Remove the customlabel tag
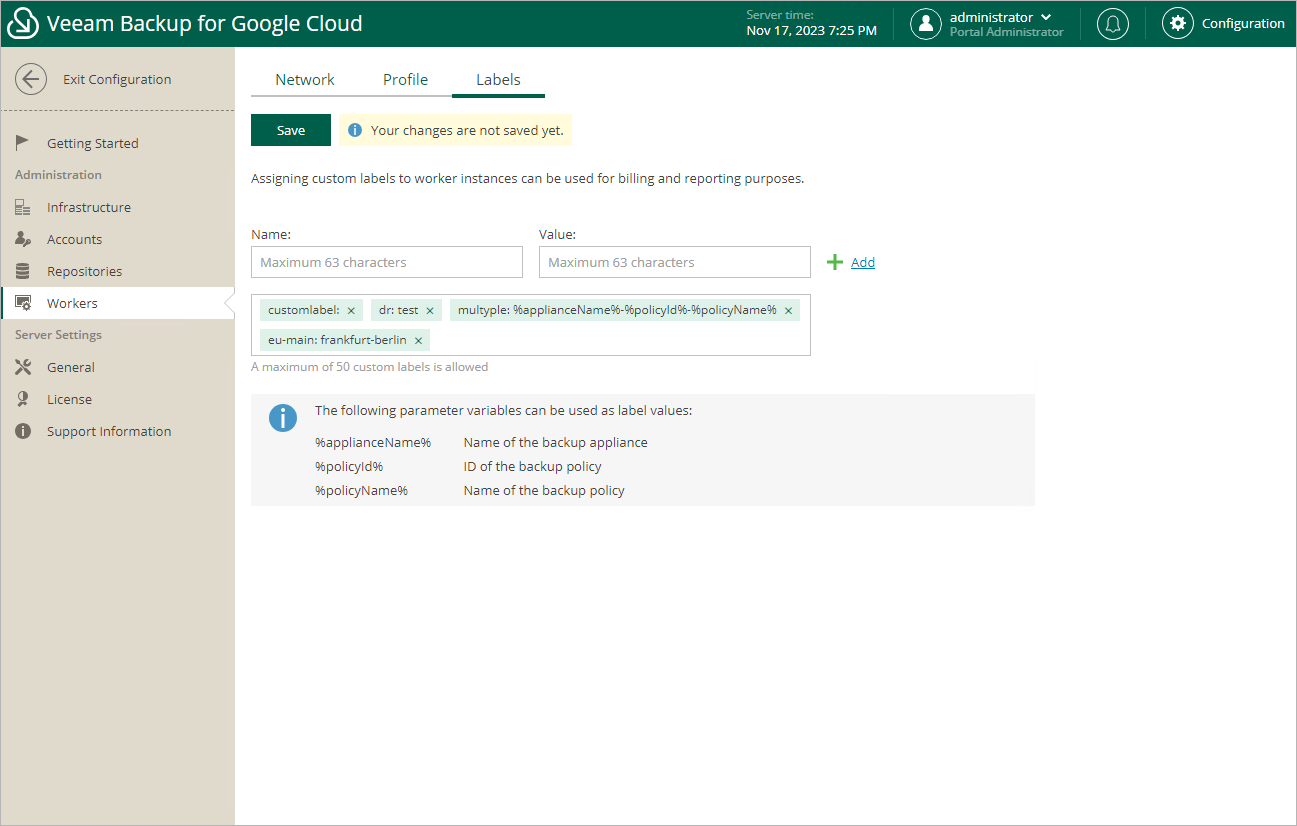 tap(351, 311)
